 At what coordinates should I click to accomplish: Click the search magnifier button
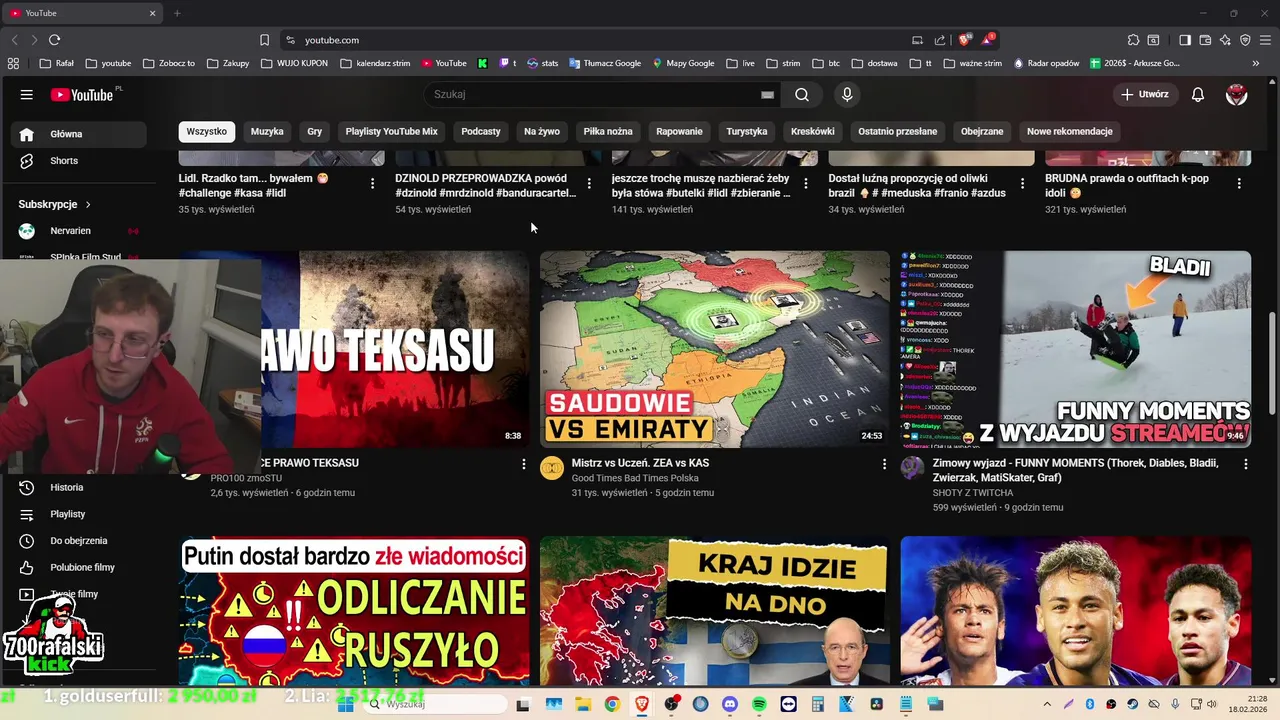coord(802,94)
